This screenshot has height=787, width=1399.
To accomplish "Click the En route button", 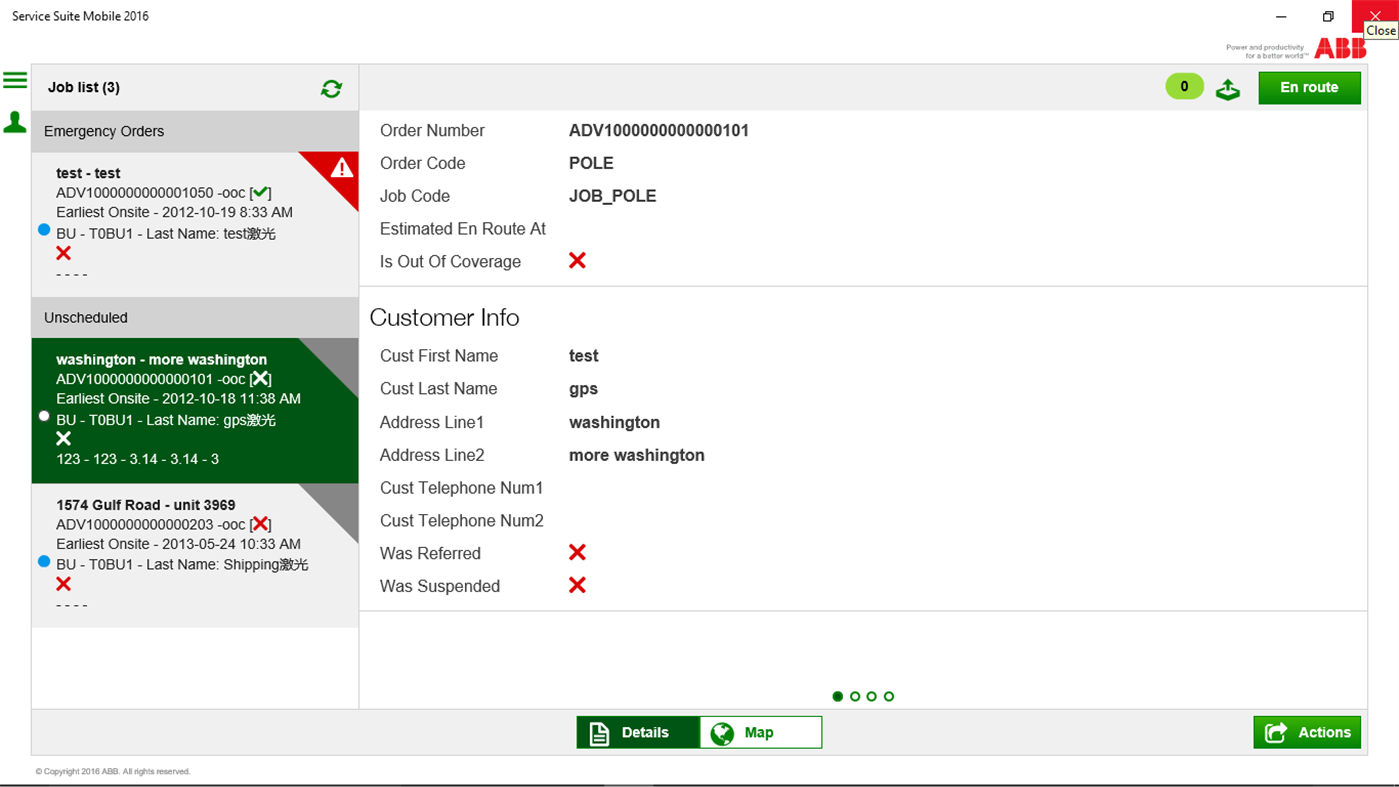I will [x=1309, y=88].
